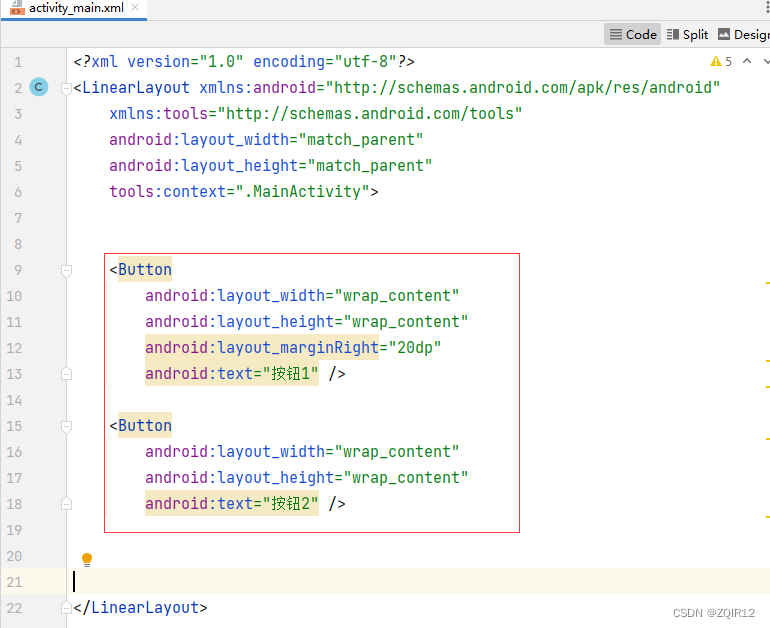This screenshot has width=770, height=628.
Task: Click fold end marker at closing LinearLayout line 22
Action: (66, 608)
